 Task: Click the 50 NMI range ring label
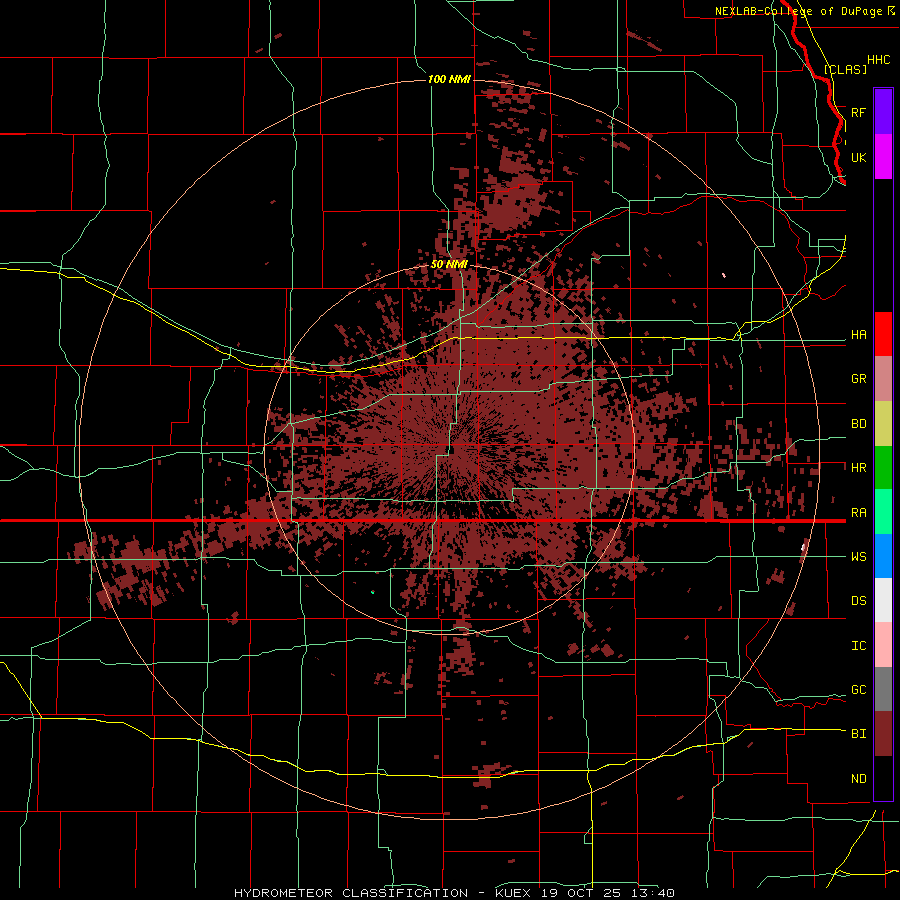tap(449, 265)
